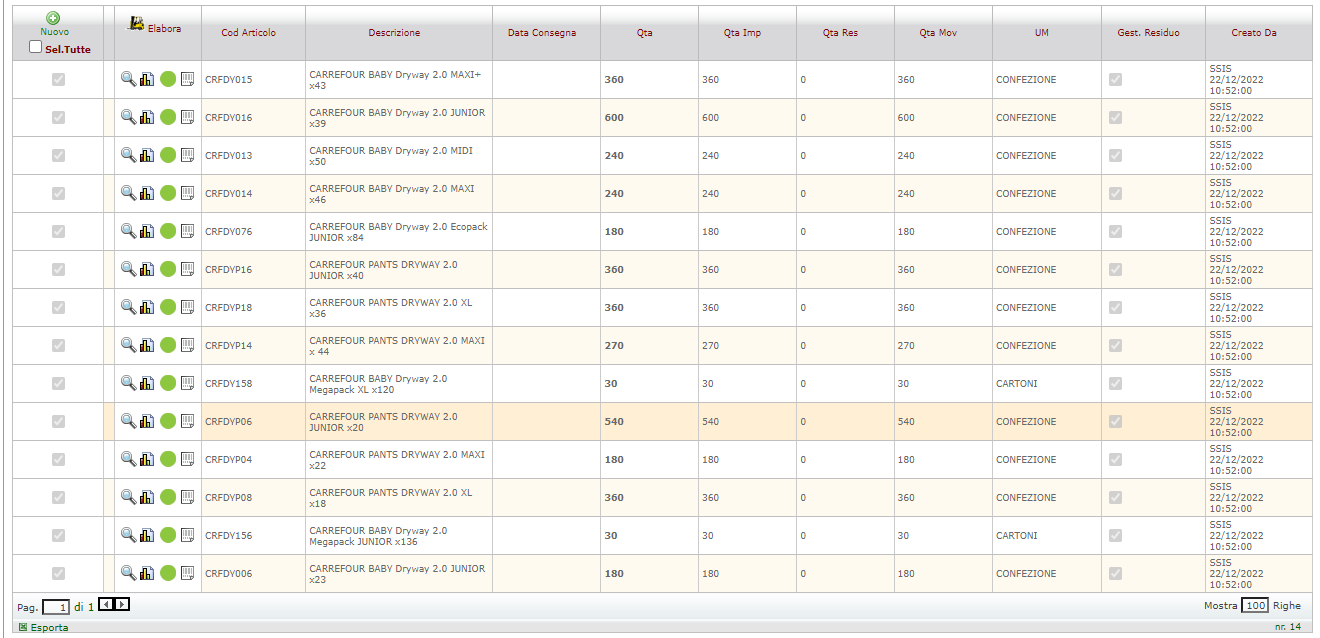Click green status circle for CRFDYP16

(x=168, y=270)
